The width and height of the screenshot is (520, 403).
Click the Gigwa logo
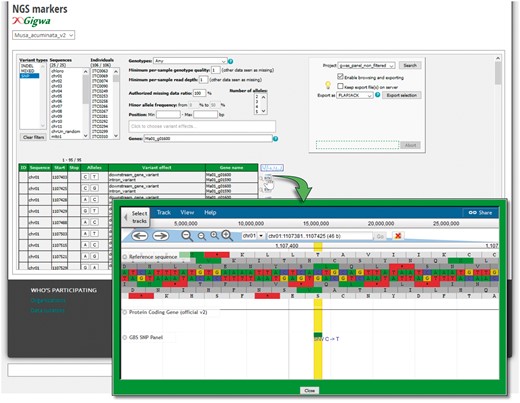pyautogui.click(x=32, y=21)
